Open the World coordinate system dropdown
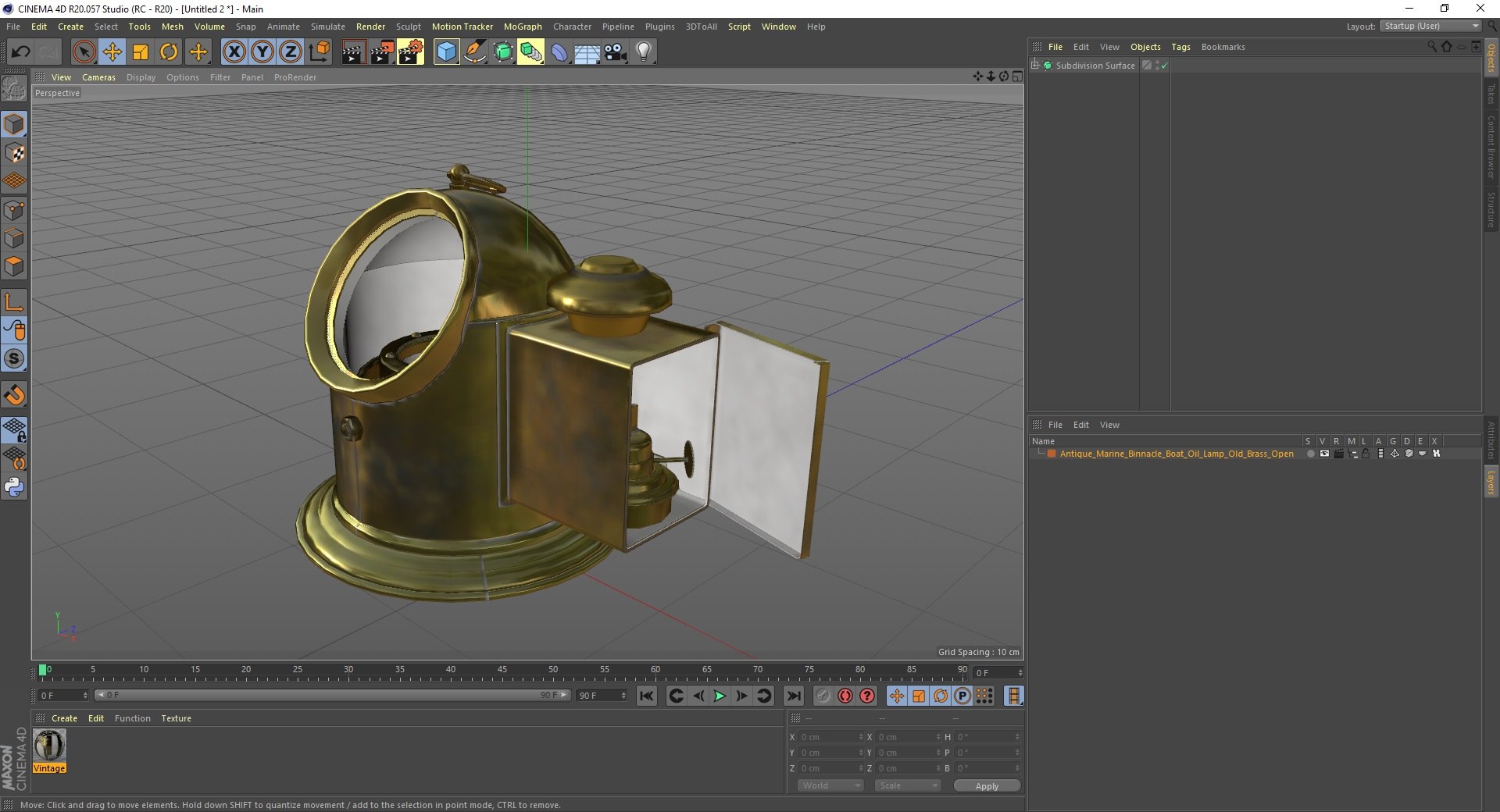Screen dimensions: 1500x812 click(x=830, y=785)
